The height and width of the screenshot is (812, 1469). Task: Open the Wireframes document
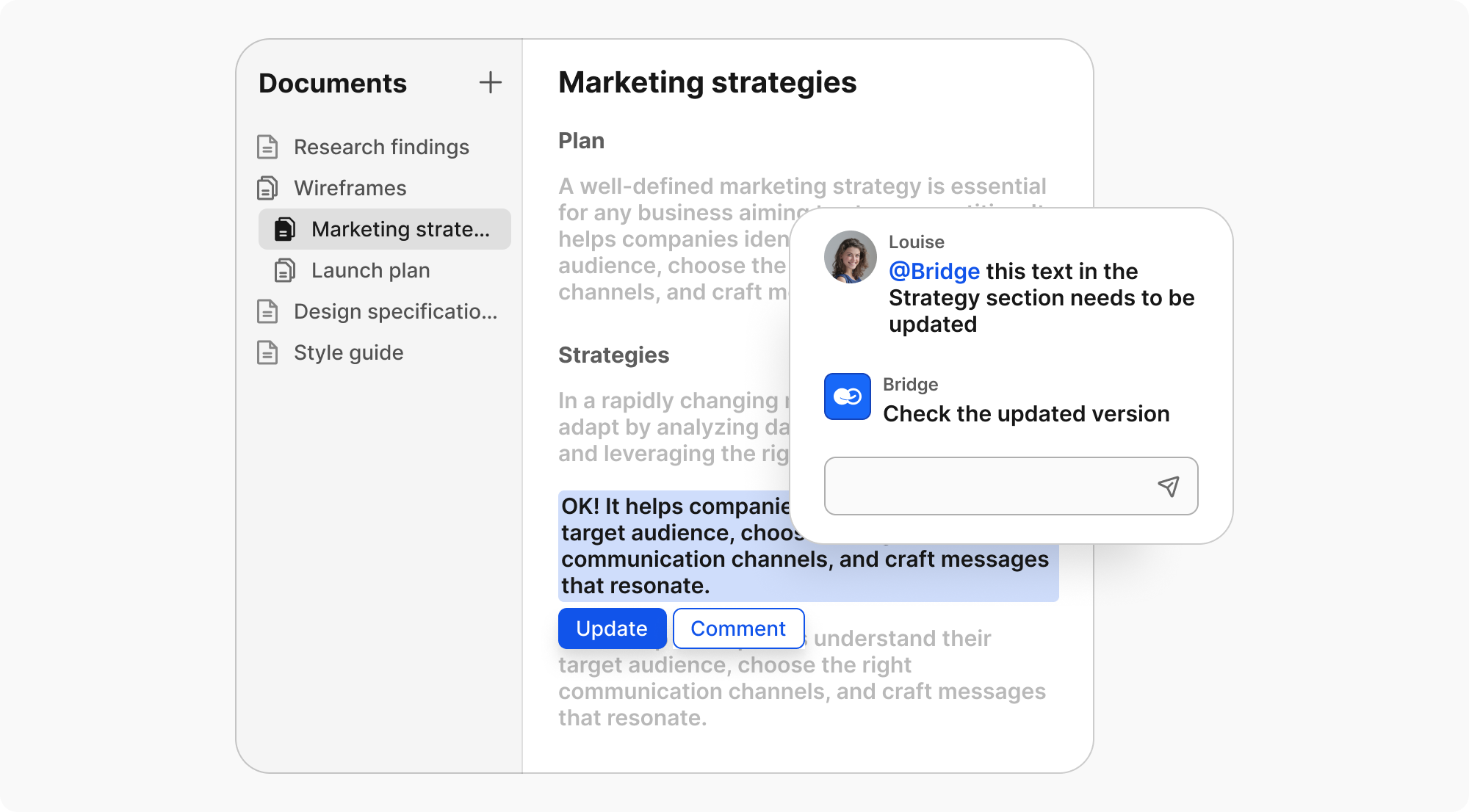pyautogui.click(x=350, y=188)
